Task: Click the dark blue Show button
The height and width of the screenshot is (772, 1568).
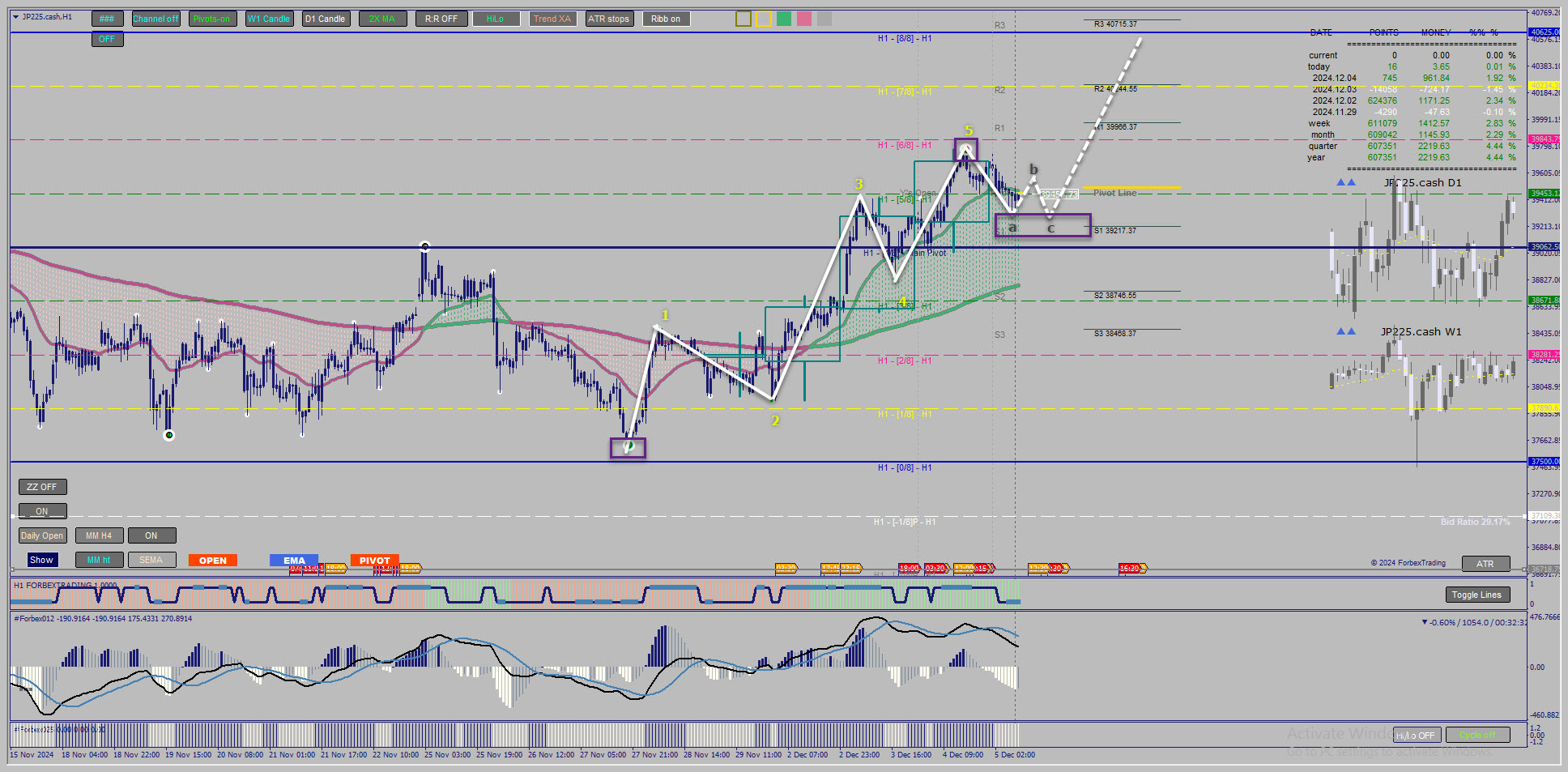Action: [42, 560]
